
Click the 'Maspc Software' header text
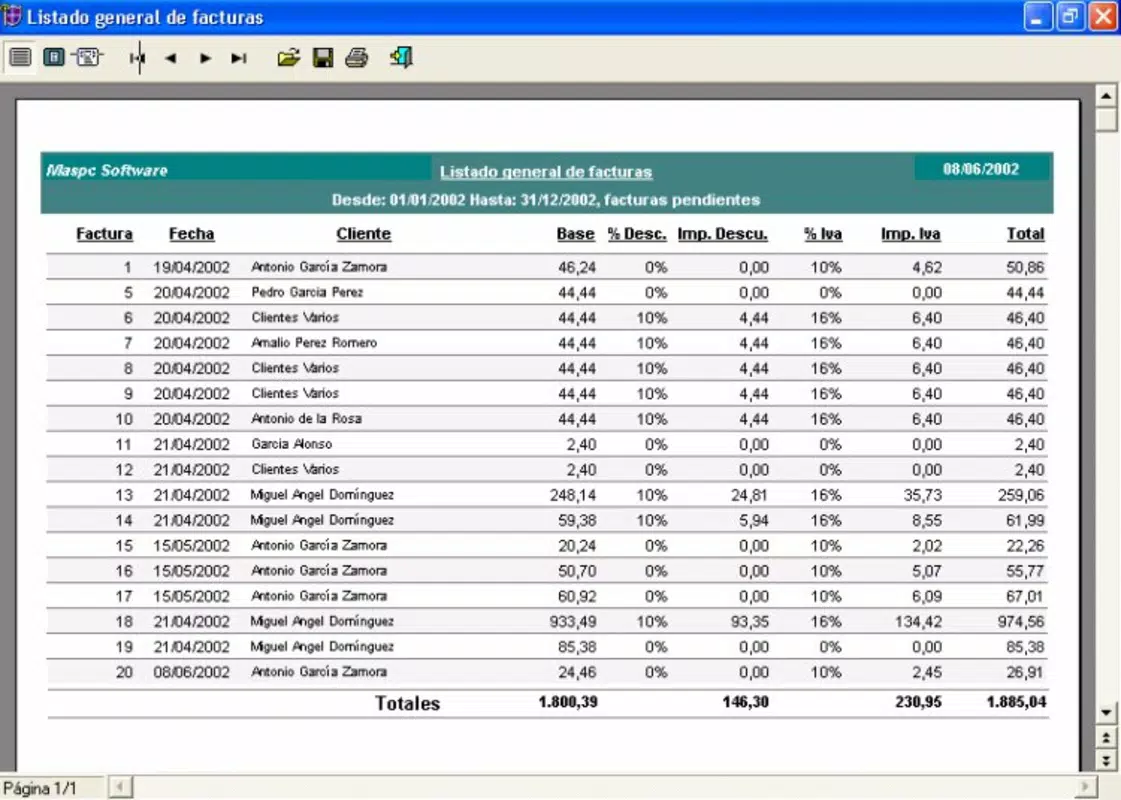point(107,170)
